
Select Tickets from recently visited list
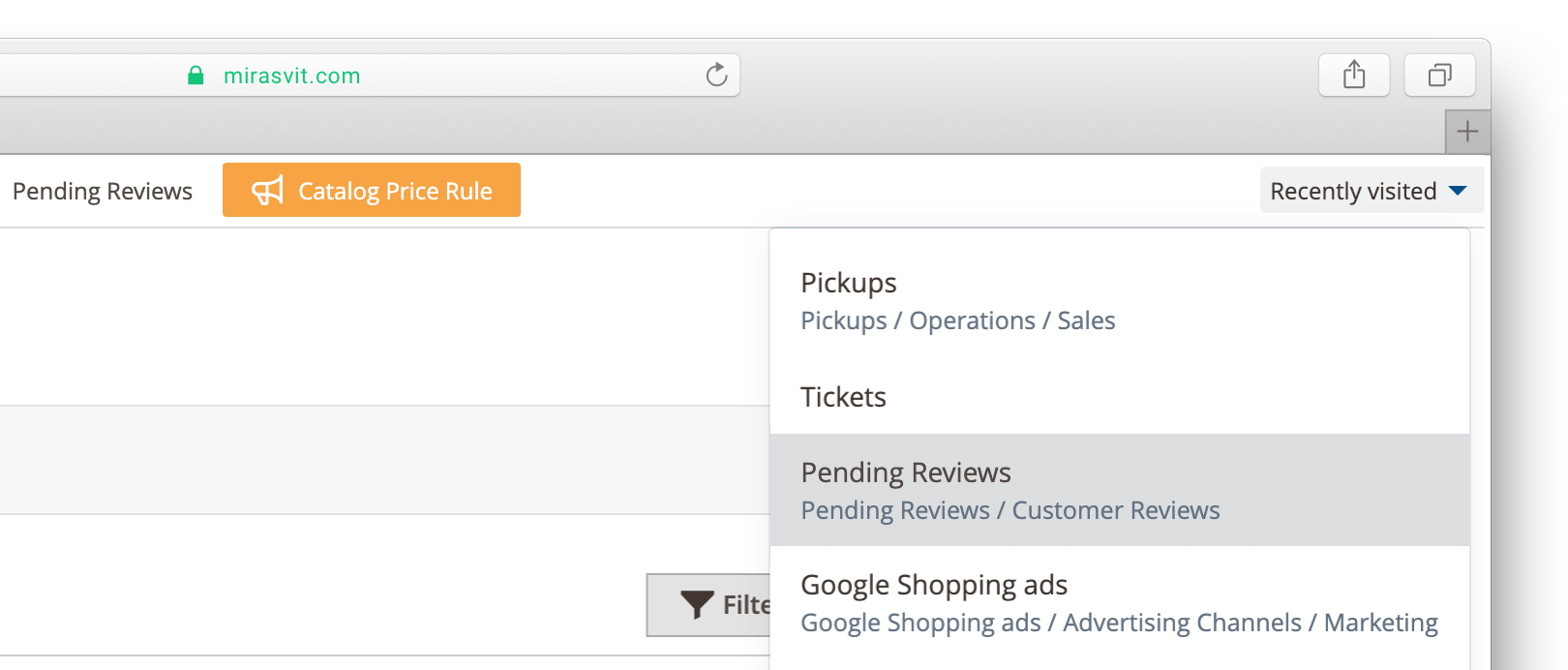point(1120,397)
